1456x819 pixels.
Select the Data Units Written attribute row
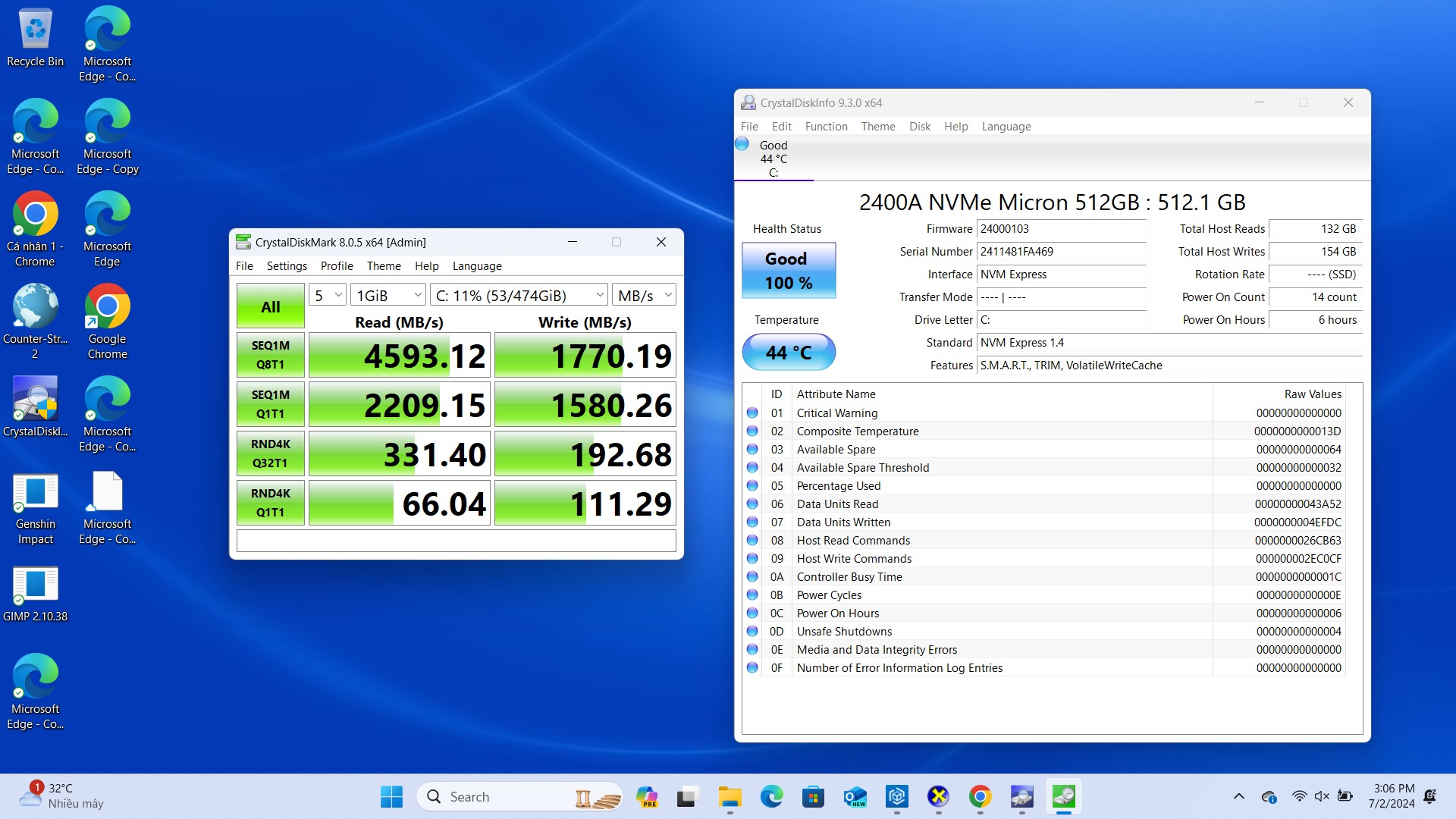point(1045,522)
